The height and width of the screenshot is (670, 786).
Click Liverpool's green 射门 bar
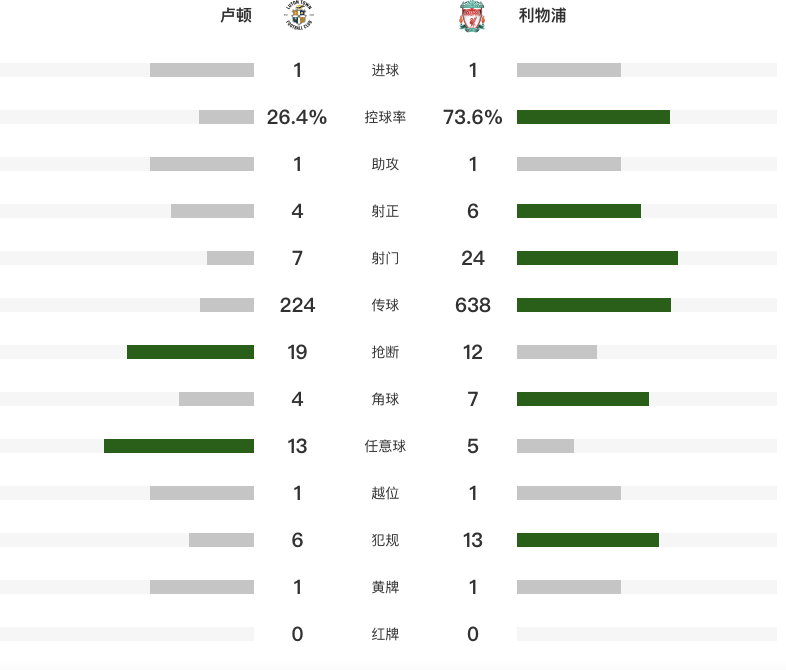click(x=598, y=258)
